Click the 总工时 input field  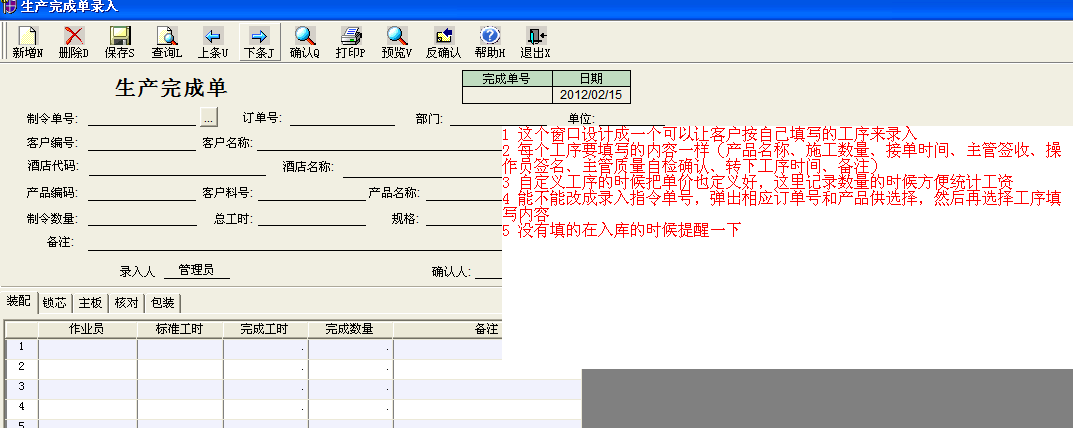[312, 218]
